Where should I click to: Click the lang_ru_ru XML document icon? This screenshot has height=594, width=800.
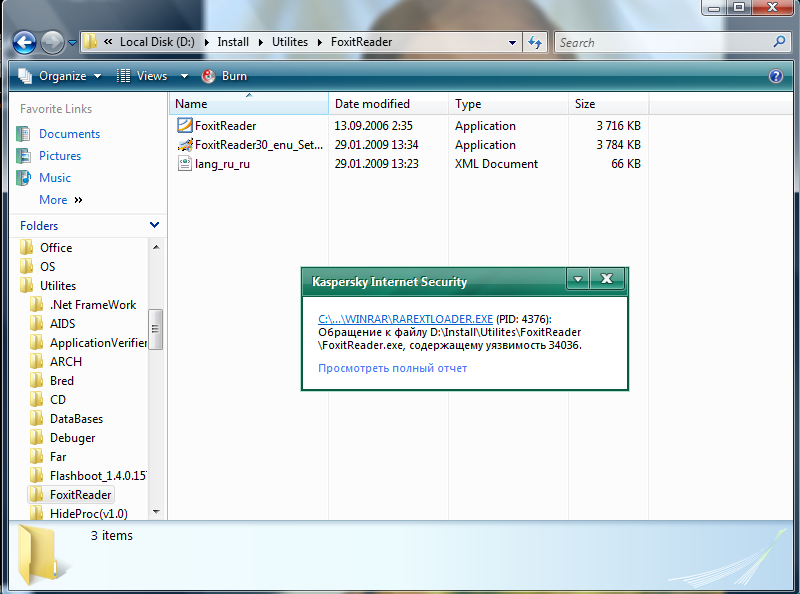tap(184, 163)
